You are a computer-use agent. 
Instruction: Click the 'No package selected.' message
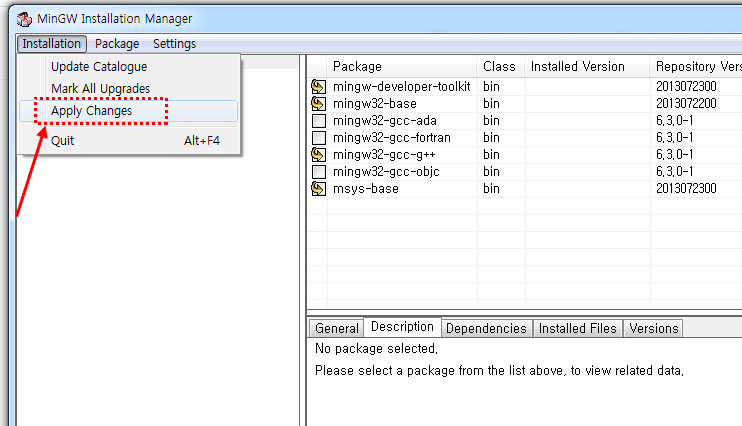click(376, 349)
